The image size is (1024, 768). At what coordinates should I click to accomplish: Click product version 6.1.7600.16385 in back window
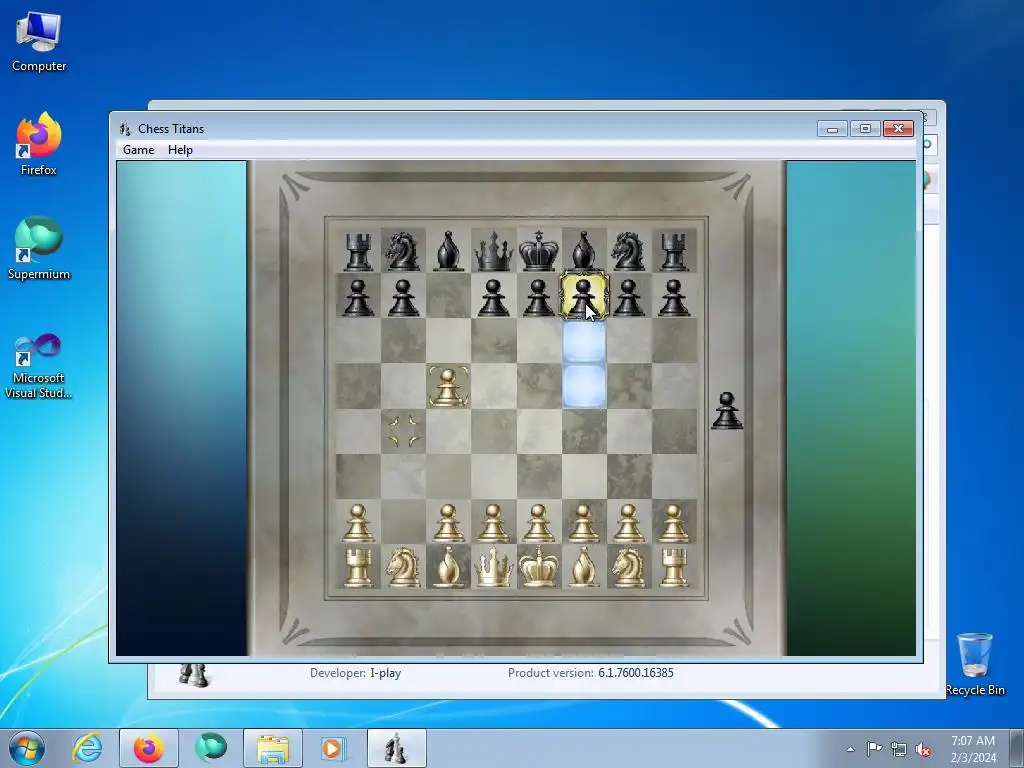635,673
